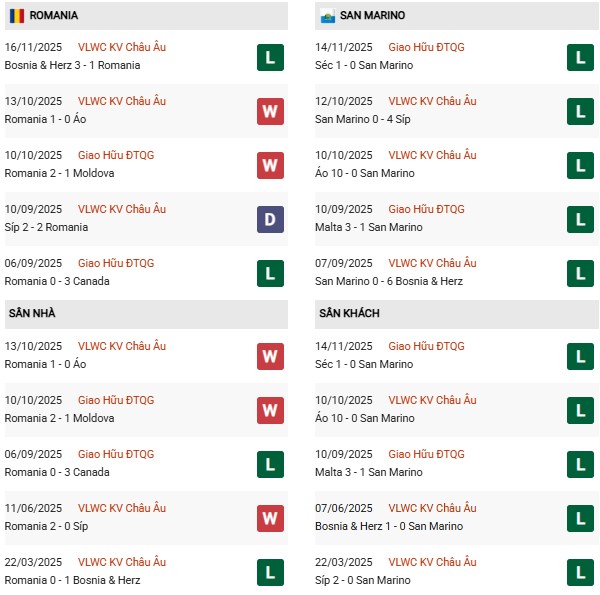Click the L badge for Bosnia & Herz 1 - 0 San Marino
The width and height of the screenshot is (600, 595).
[580, 518]
